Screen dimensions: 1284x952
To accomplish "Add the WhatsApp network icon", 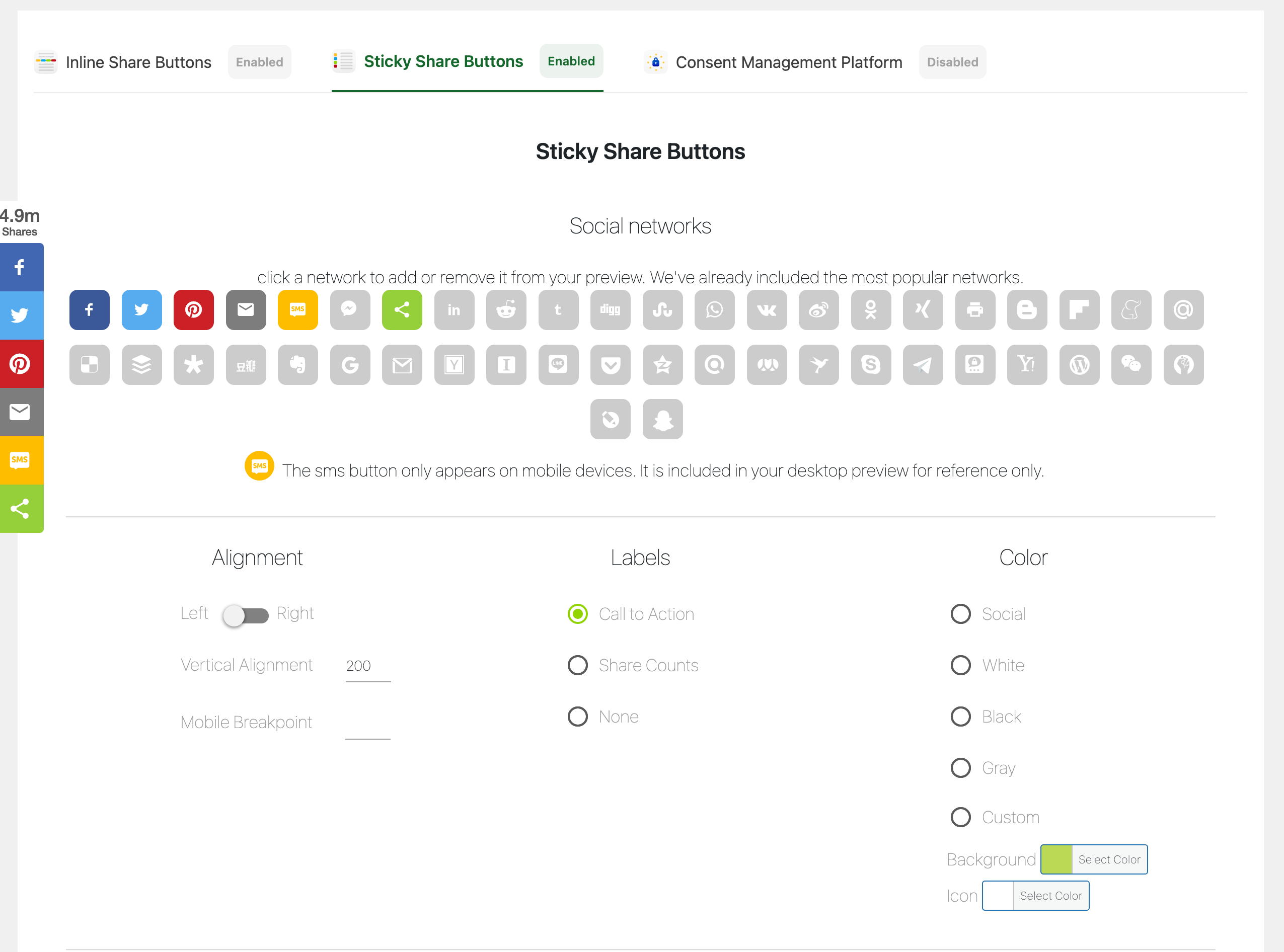I will point(714,310).
